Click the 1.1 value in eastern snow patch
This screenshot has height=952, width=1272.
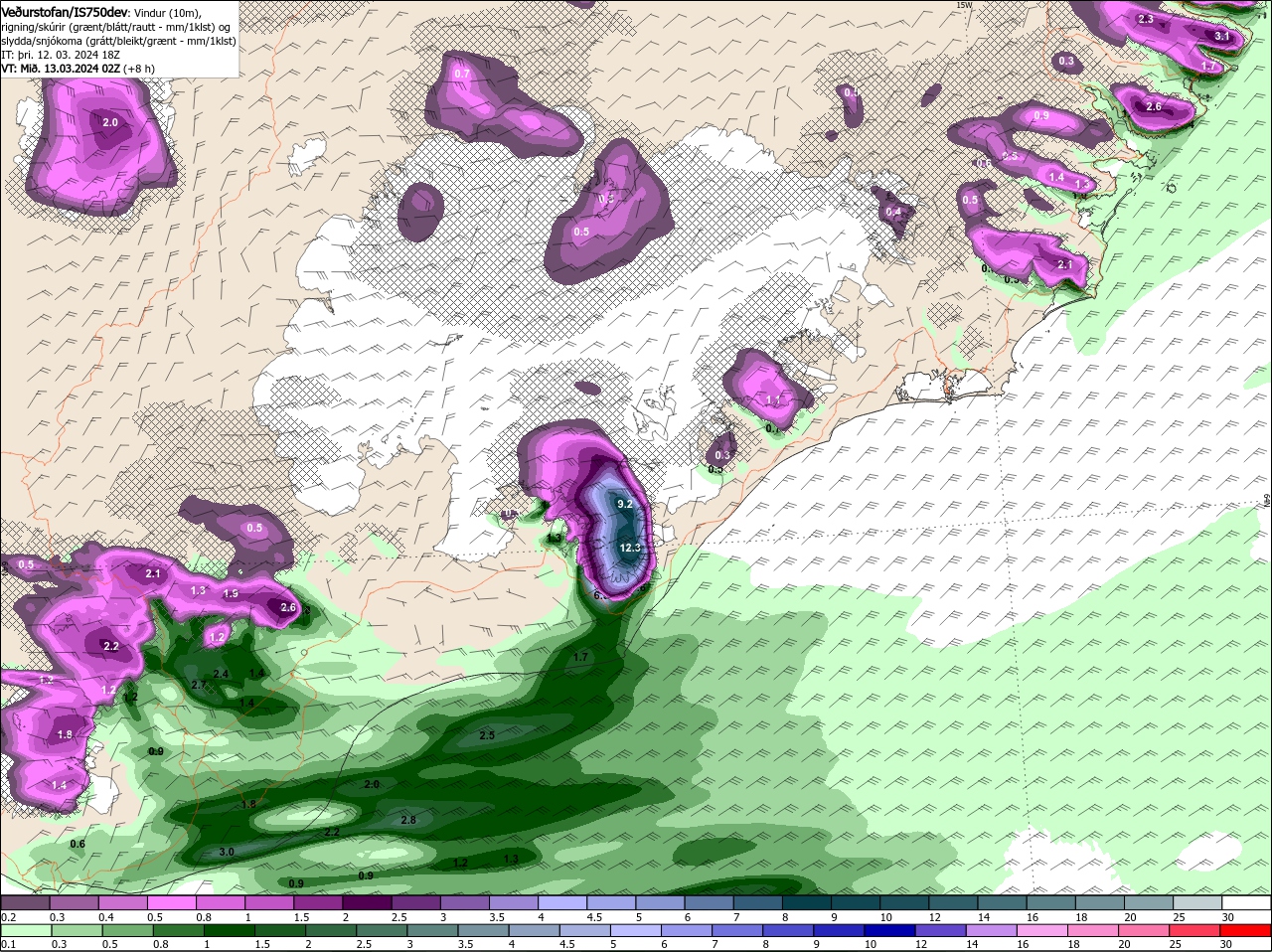coord(774,399)
